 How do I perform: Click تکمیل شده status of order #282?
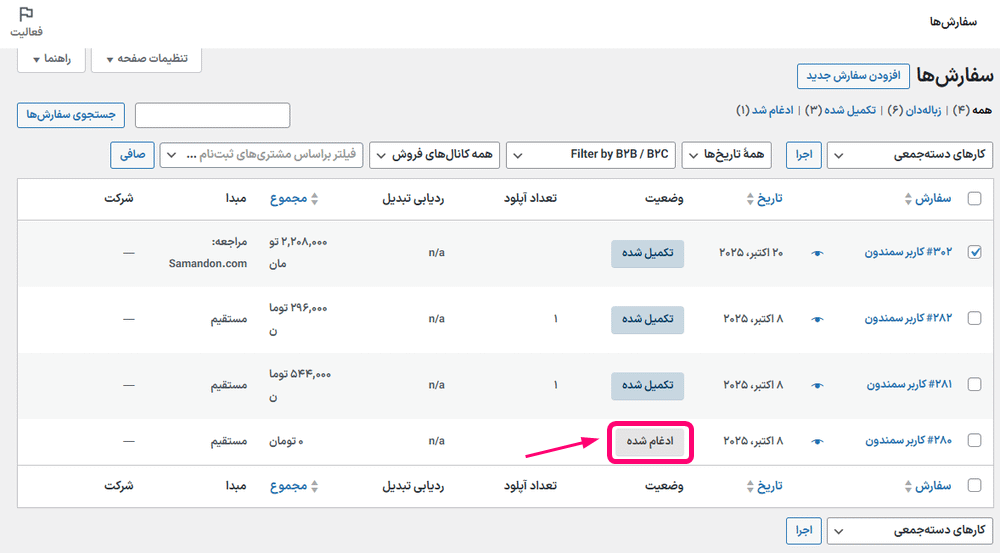(647, 320)
